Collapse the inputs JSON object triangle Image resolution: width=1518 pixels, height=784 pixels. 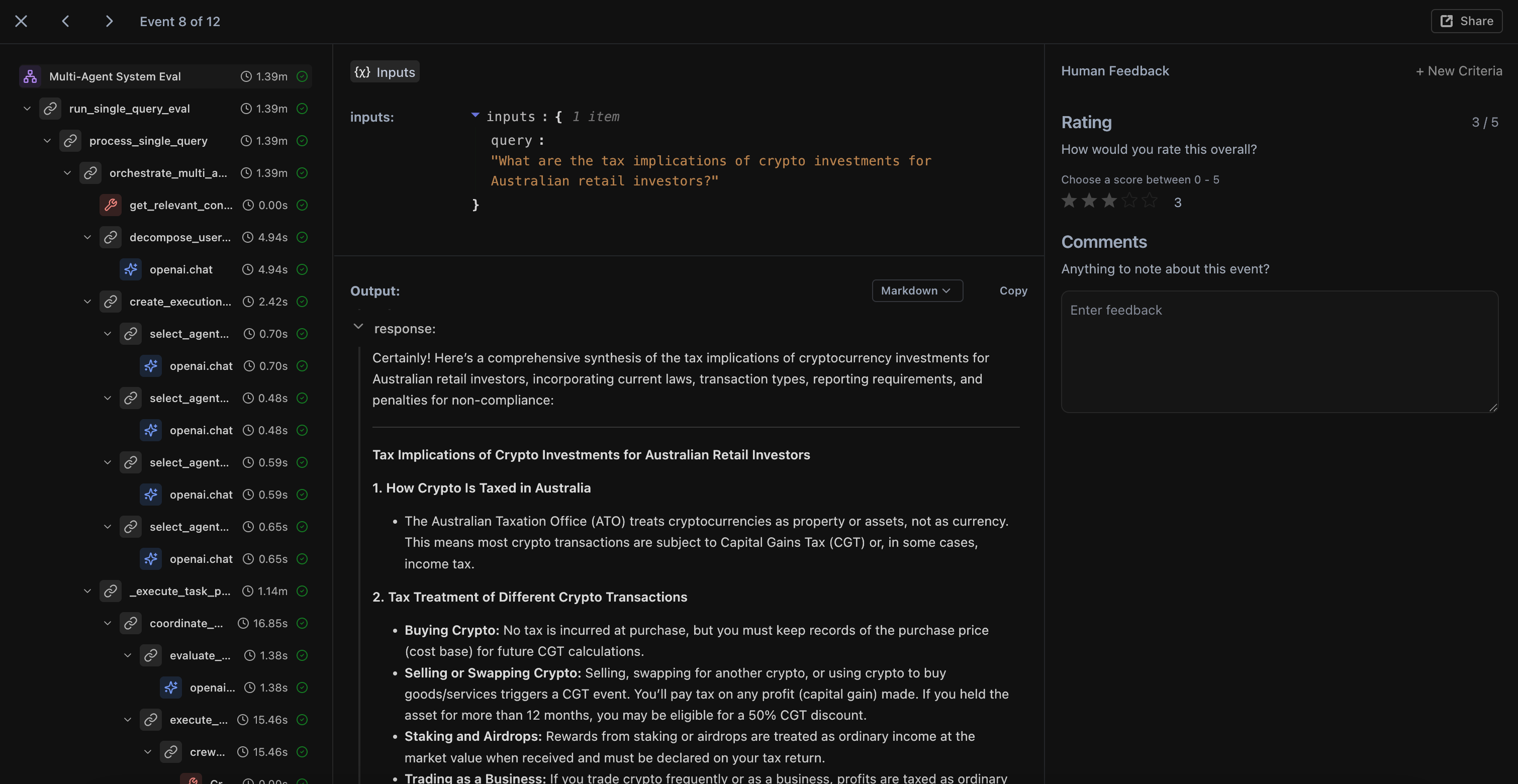click(475, 115)
